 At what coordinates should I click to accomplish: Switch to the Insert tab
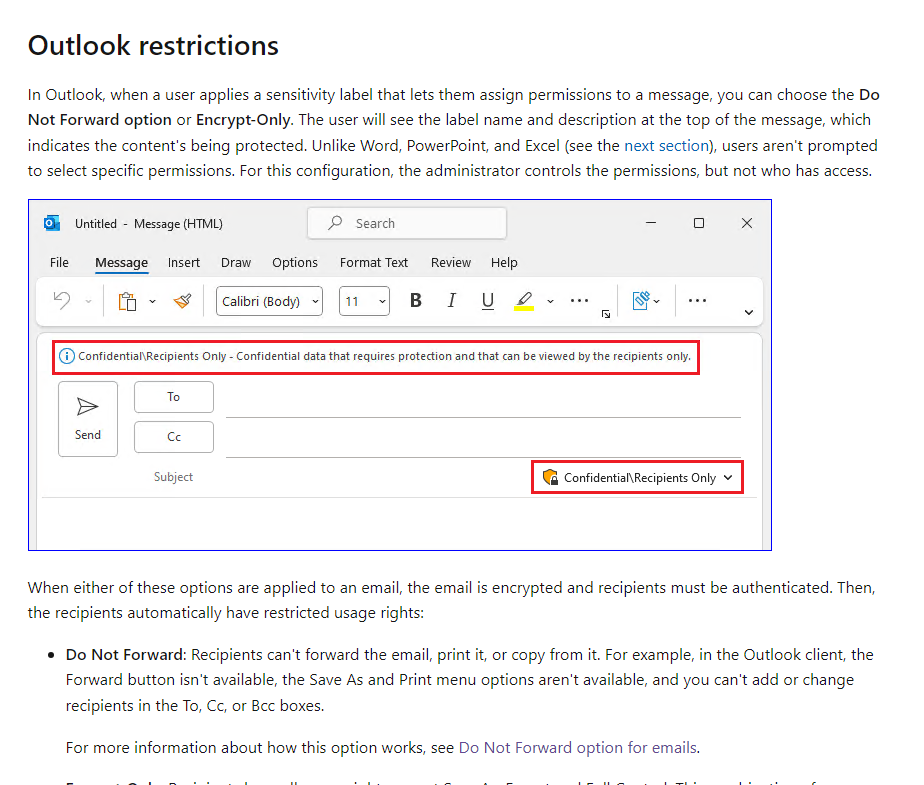[x=184, y=262]
